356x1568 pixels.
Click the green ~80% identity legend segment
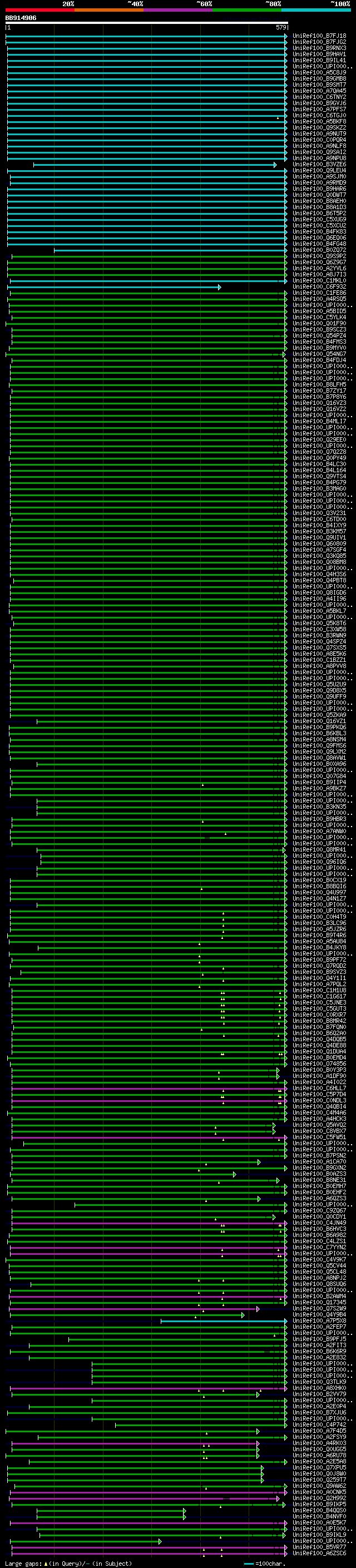pyautogui.click(x=247, y=10)
